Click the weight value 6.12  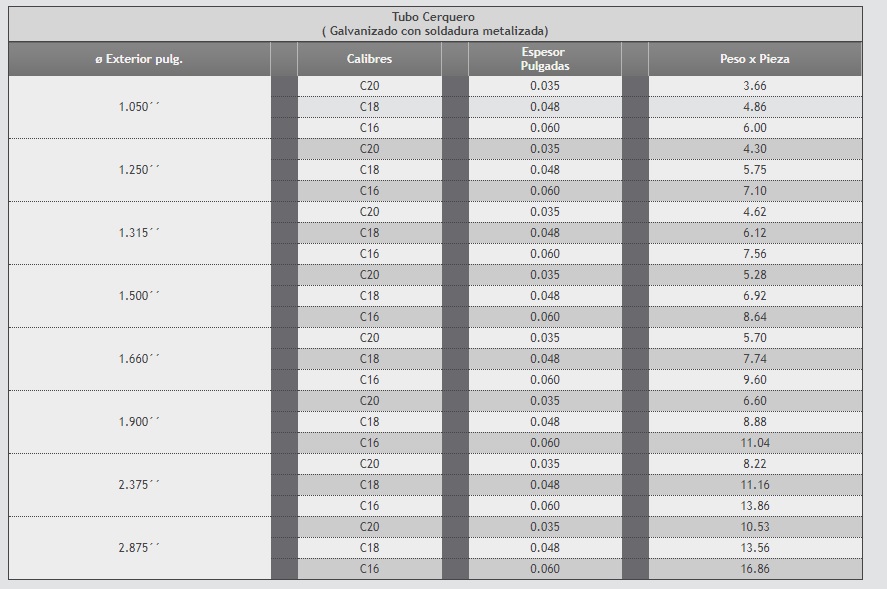point(755,233)
